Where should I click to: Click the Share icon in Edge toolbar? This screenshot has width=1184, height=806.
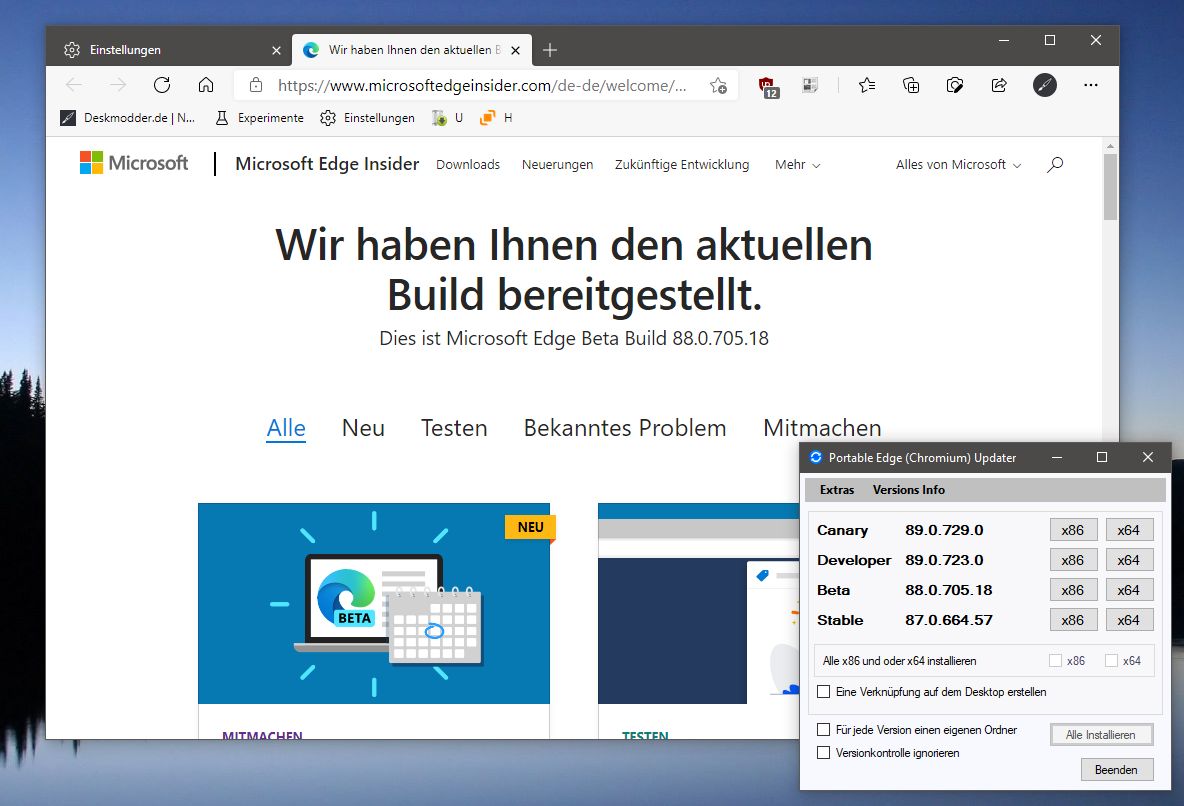tap(999, 85)
